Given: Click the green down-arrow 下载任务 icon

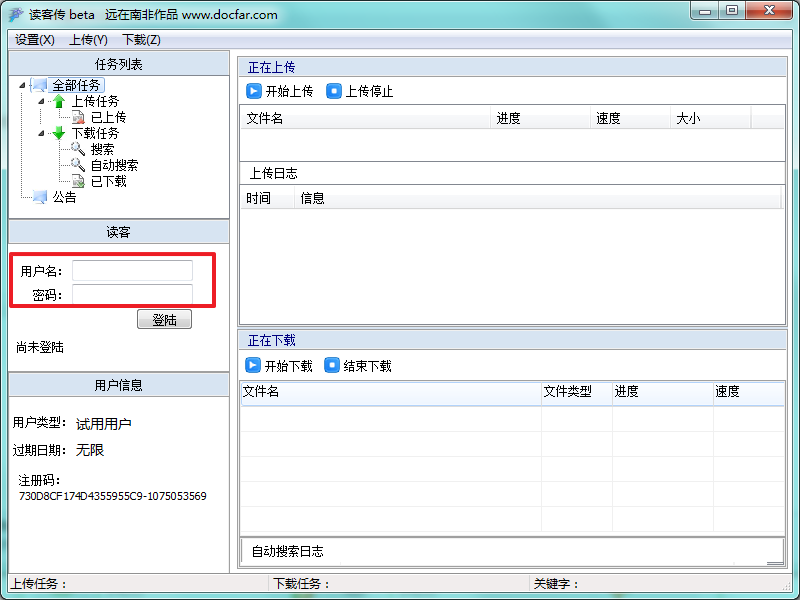Looking at the screenshot, I should 59,133.
